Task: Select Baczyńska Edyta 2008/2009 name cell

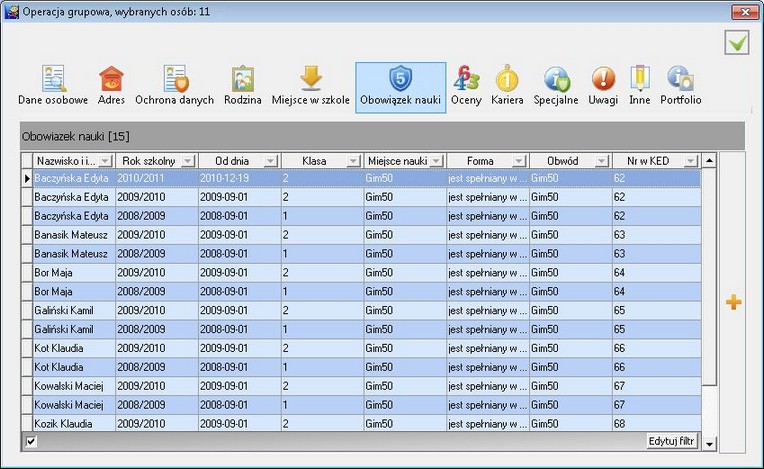Action: [x=74, y=216]
